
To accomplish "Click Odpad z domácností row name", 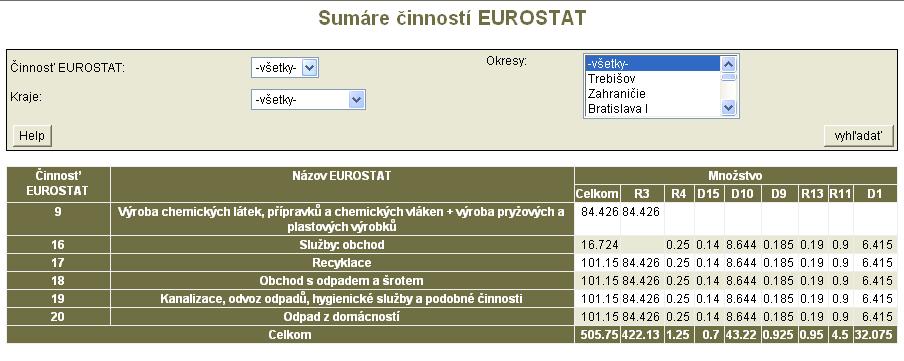I will 342,317.
